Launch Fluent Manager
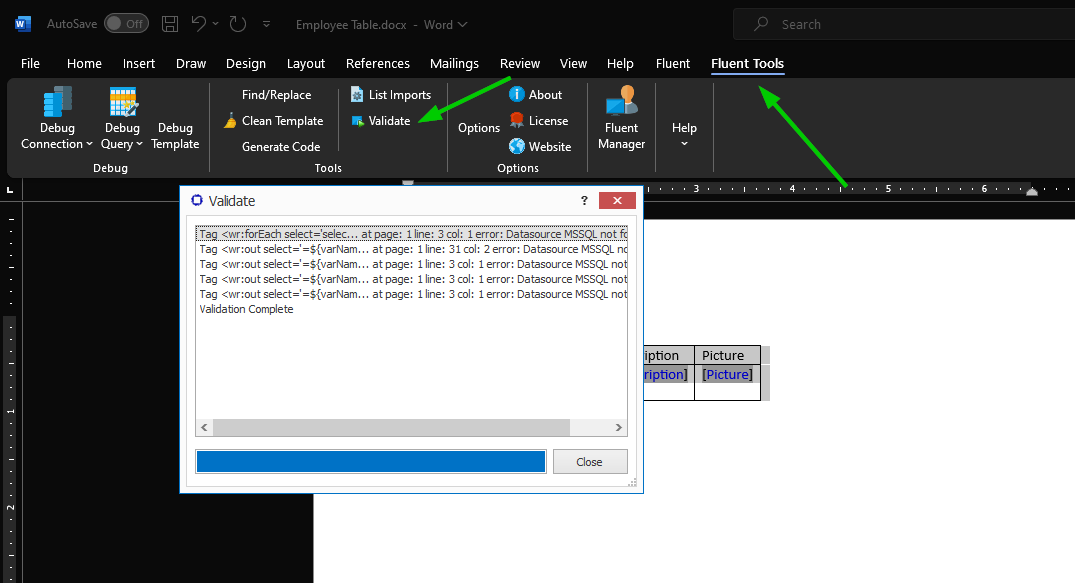Image resolution: width=1075 pixels, height=583 pixels. pyautogui.click(x=621, y=118)
